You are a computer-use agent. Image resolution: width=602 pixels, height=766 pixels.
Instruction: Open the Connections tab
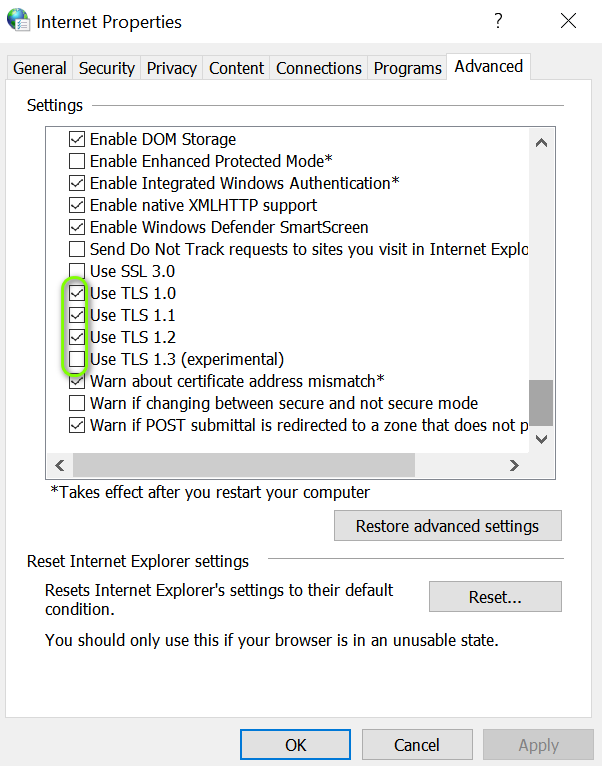319,68
